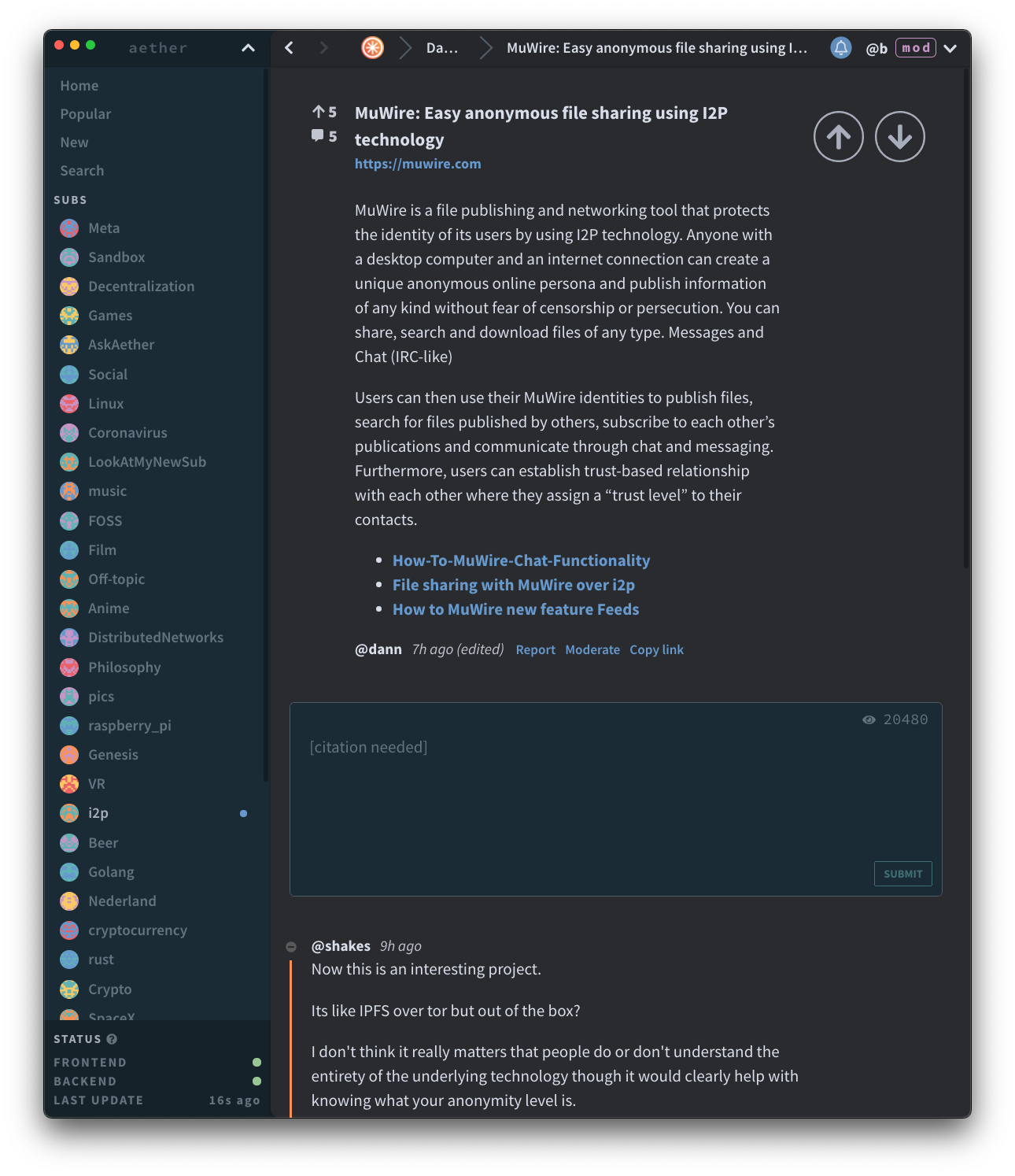Open File sharing with MuWire over i2p link
Viewport: 1015px width, 1176px height.
click(514, 585)
